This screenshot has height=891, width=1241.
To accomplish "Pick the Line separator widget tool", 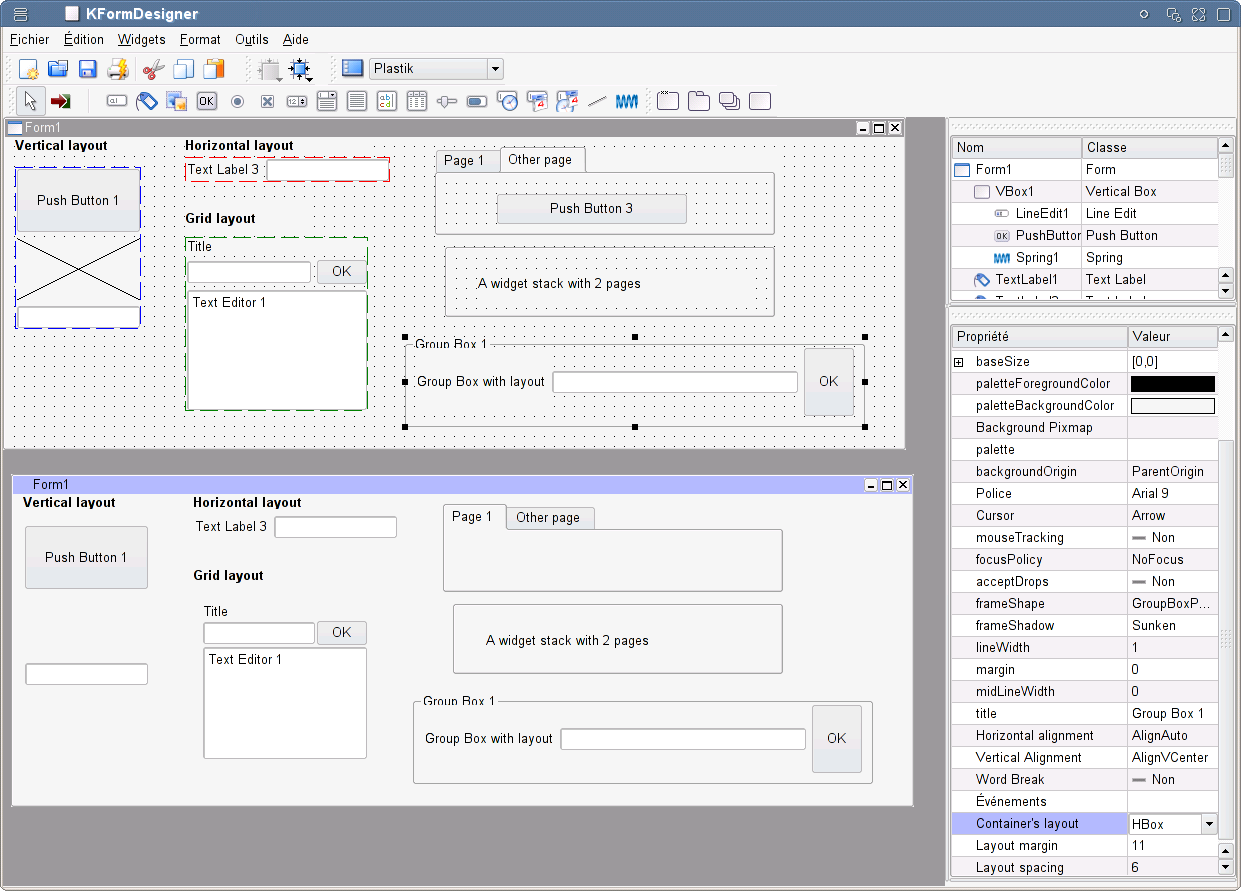I will [x=597, y=101].
